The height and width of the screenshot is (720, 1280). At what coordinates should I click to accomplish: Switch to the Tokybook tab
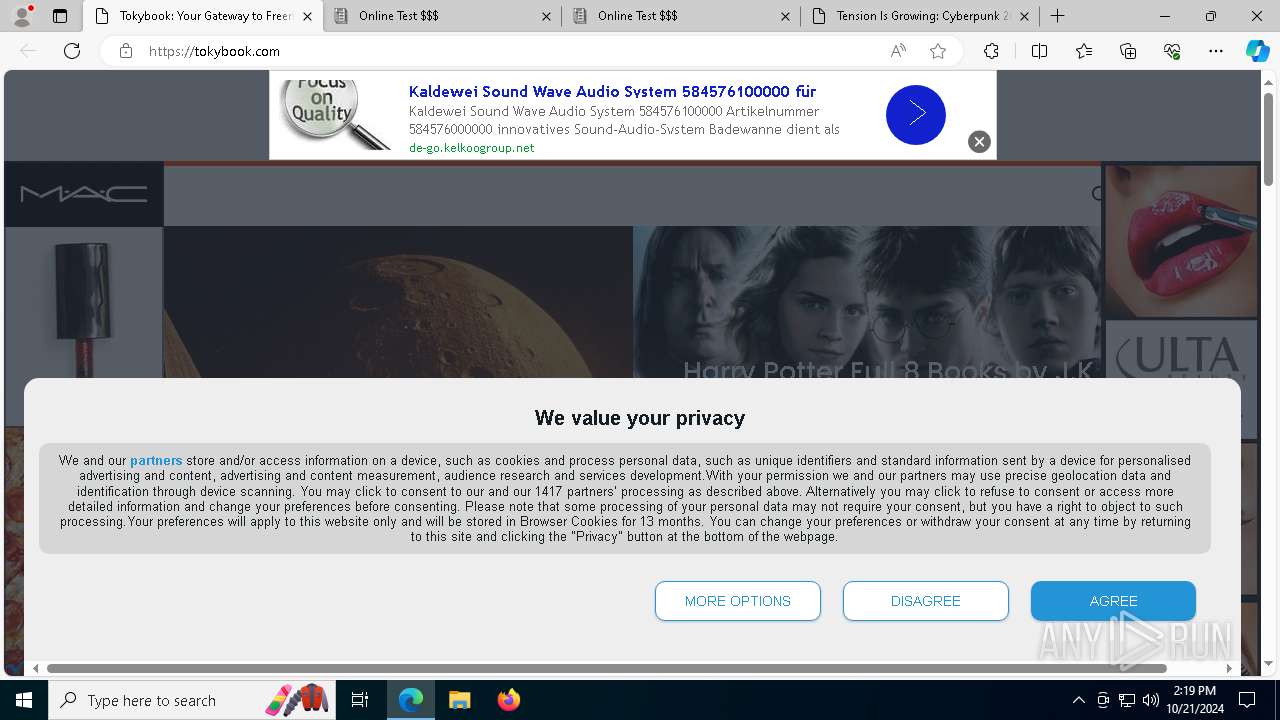click(x=203, y=16)
